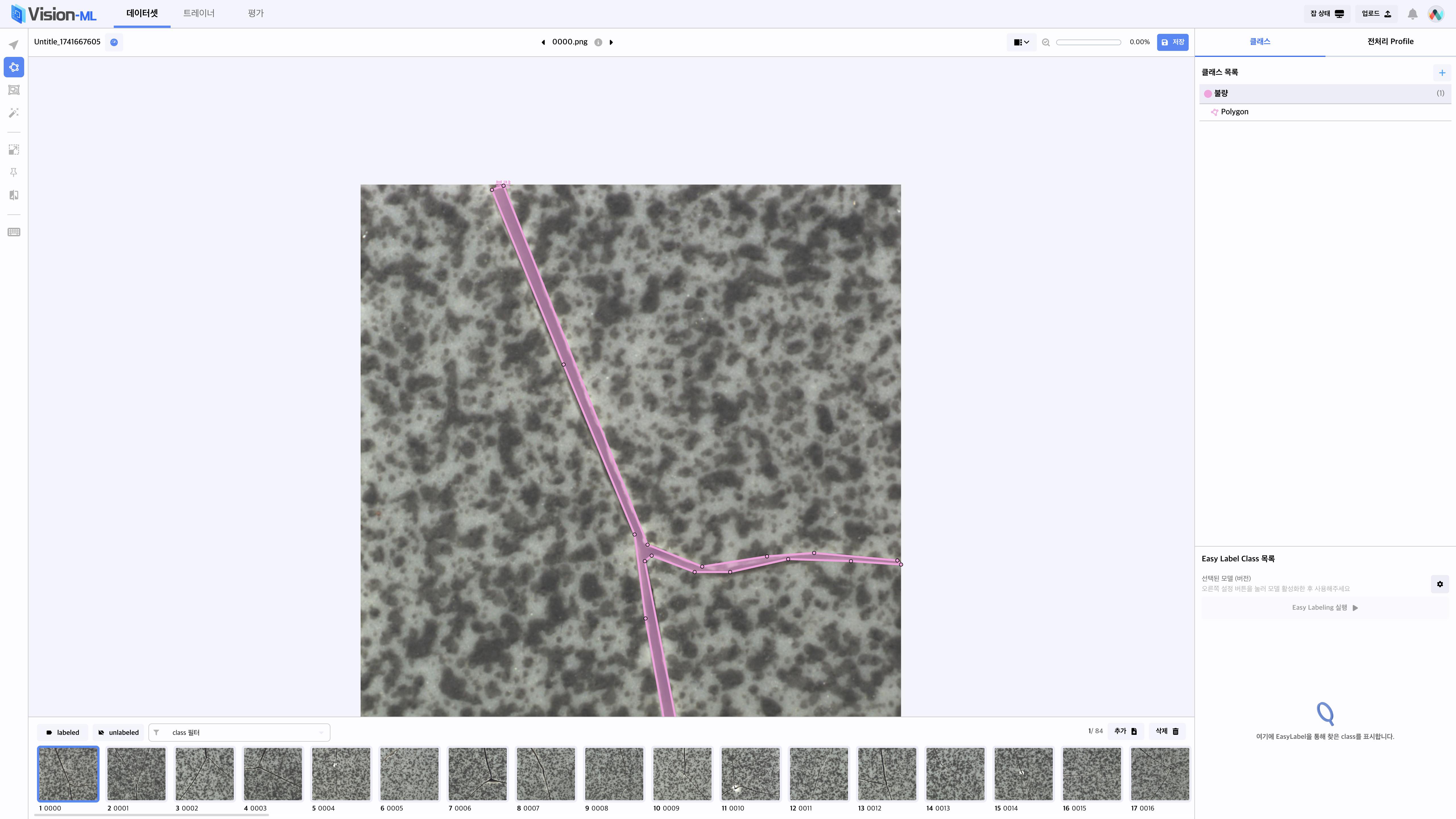Select thumbnail 2 0001
1456x819 pixels.
(x=136, y=774)
